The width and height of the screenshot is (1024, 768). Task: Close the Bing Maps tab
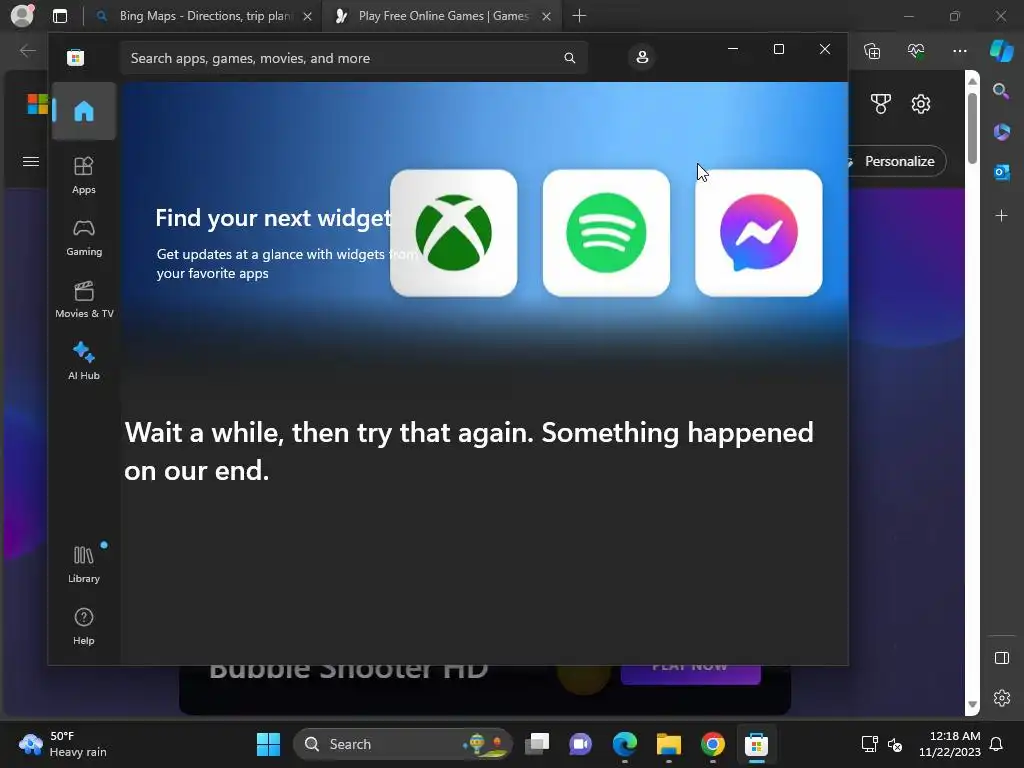[308, 16]
